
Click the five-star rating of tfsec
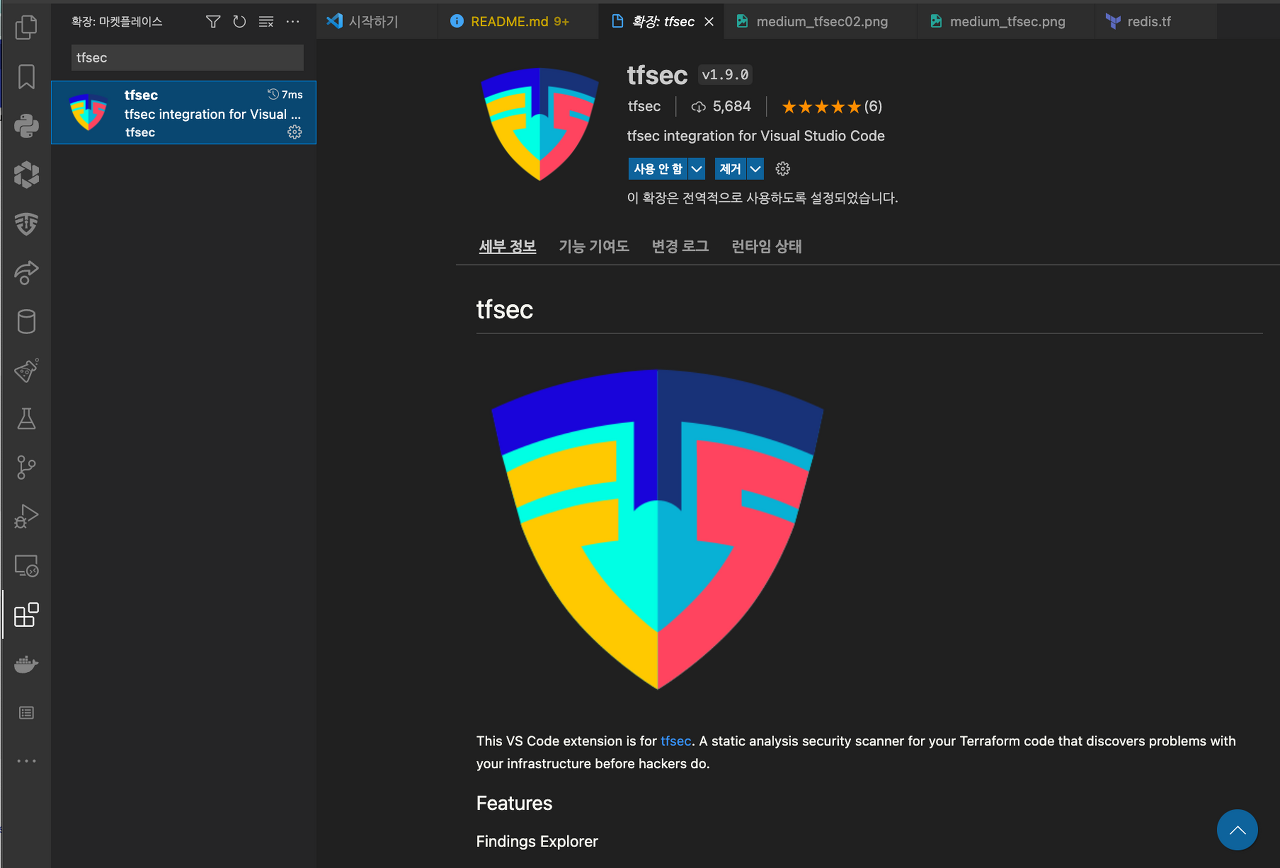(x=821, y=107)
